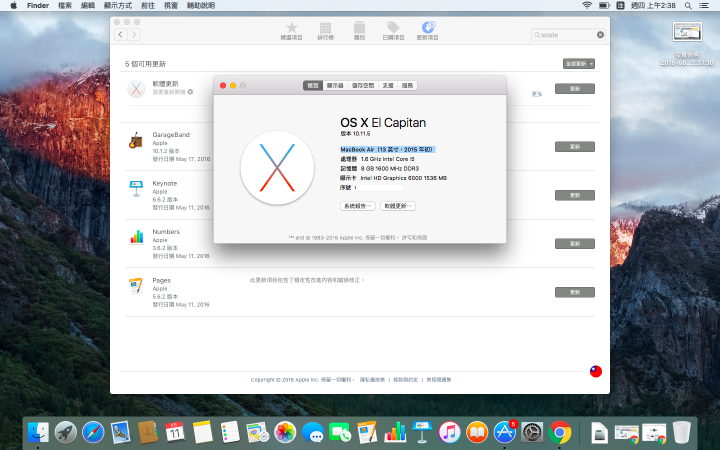The image size is (720, 450).
Task: Open App Store from the Dock
Action: tap(505, 432)
